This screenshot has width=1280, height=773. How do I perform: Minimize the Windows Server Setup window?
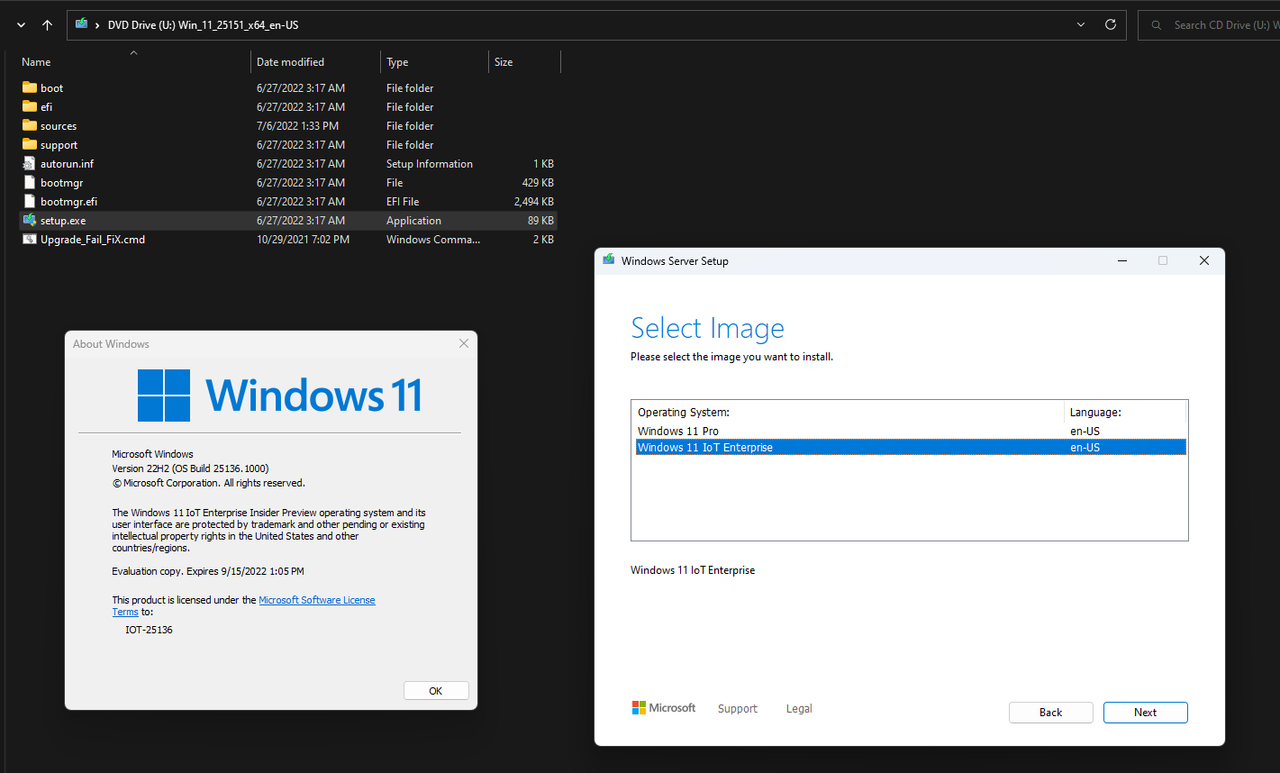(1122, 260)
